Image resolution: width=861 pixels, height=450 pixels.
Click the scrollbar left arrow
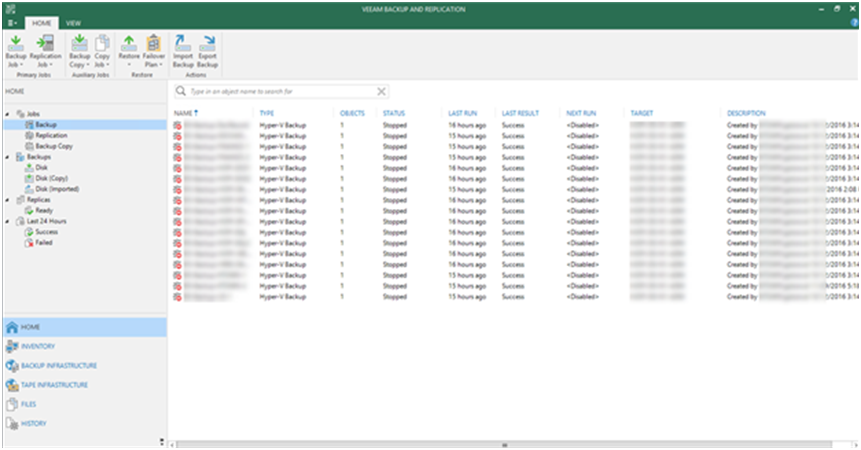[172, 445]
